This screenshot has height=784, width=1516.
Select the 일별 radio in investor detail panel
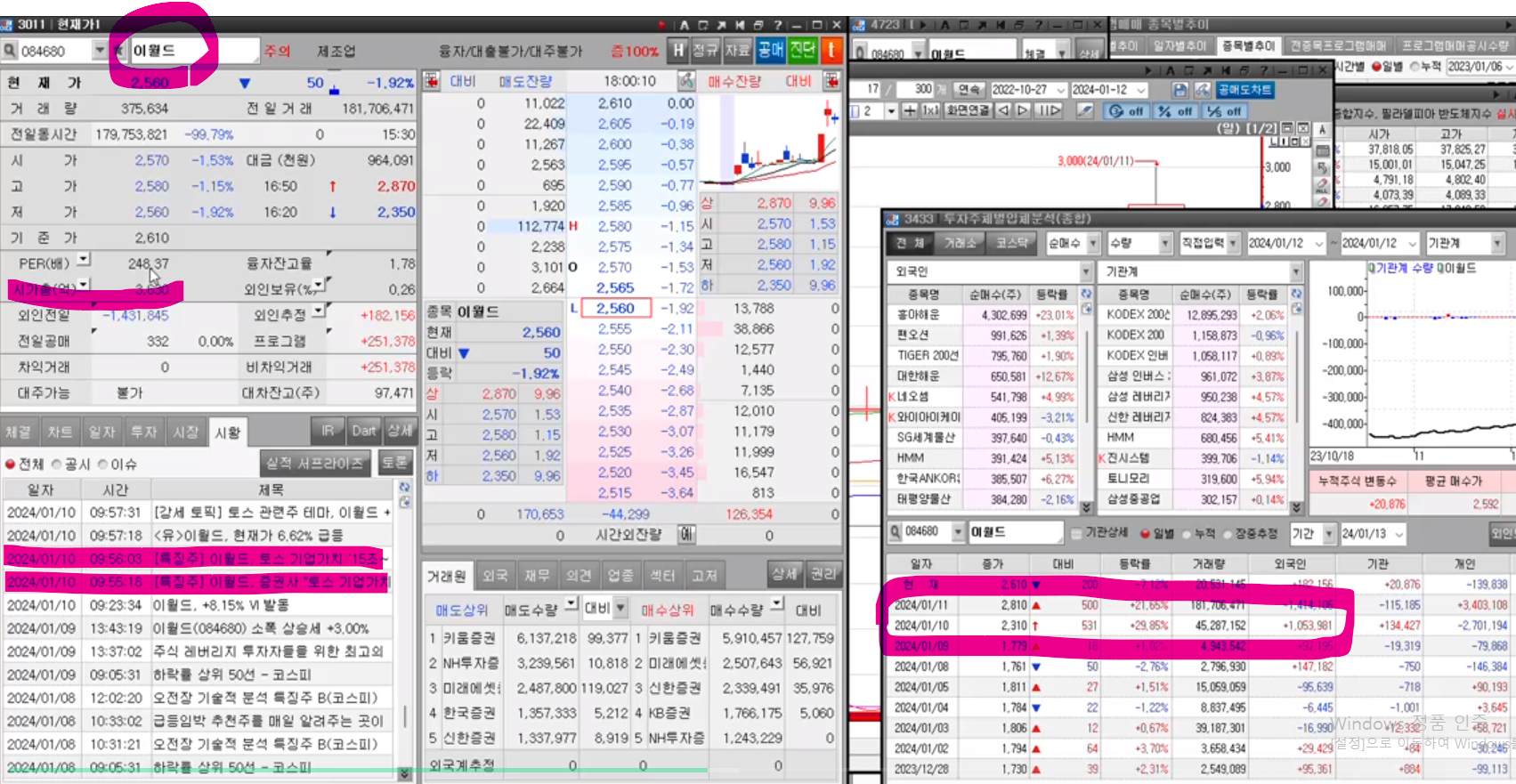click(x=1146, y=533)
